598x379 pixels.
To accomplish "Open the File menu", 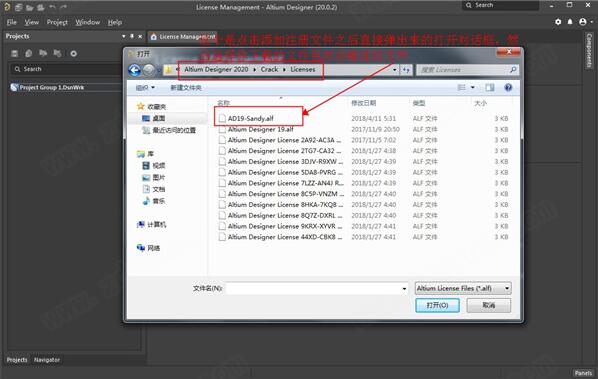I will click(11, 22).
